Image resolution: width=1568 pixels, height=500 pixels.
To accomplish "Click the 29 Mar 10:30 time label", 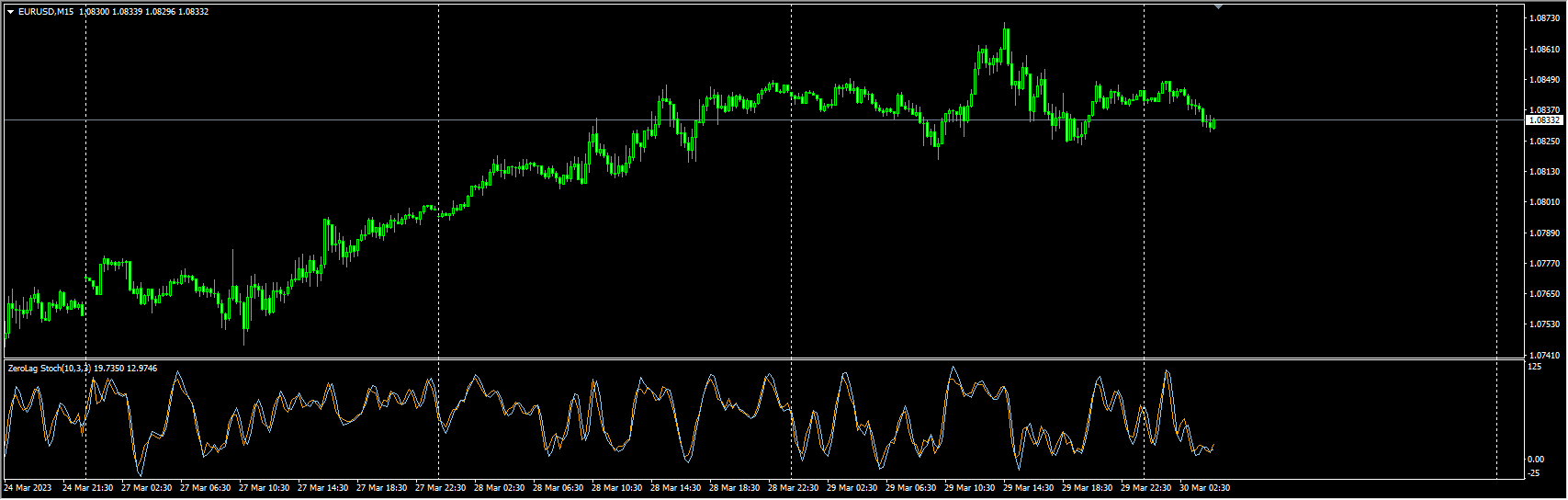I will coord(969,488).
